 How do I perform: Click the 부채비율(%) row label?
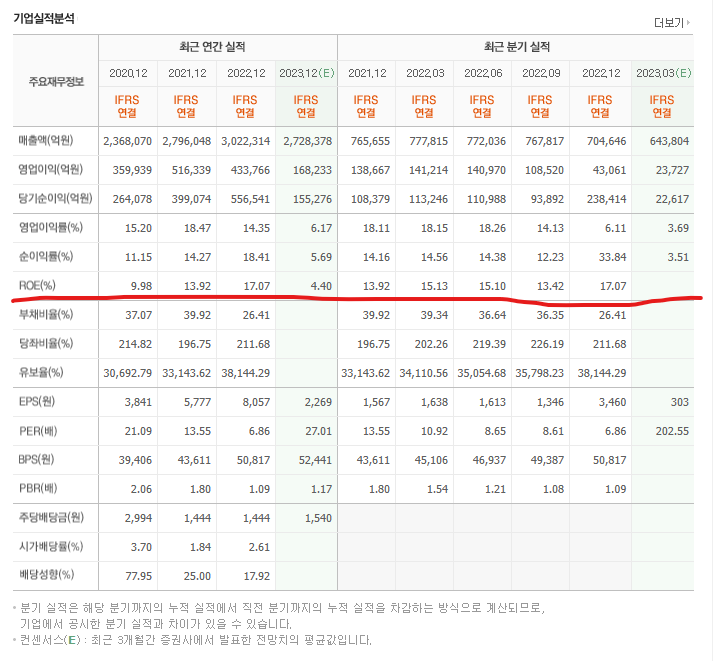click(x=46, y=315)
